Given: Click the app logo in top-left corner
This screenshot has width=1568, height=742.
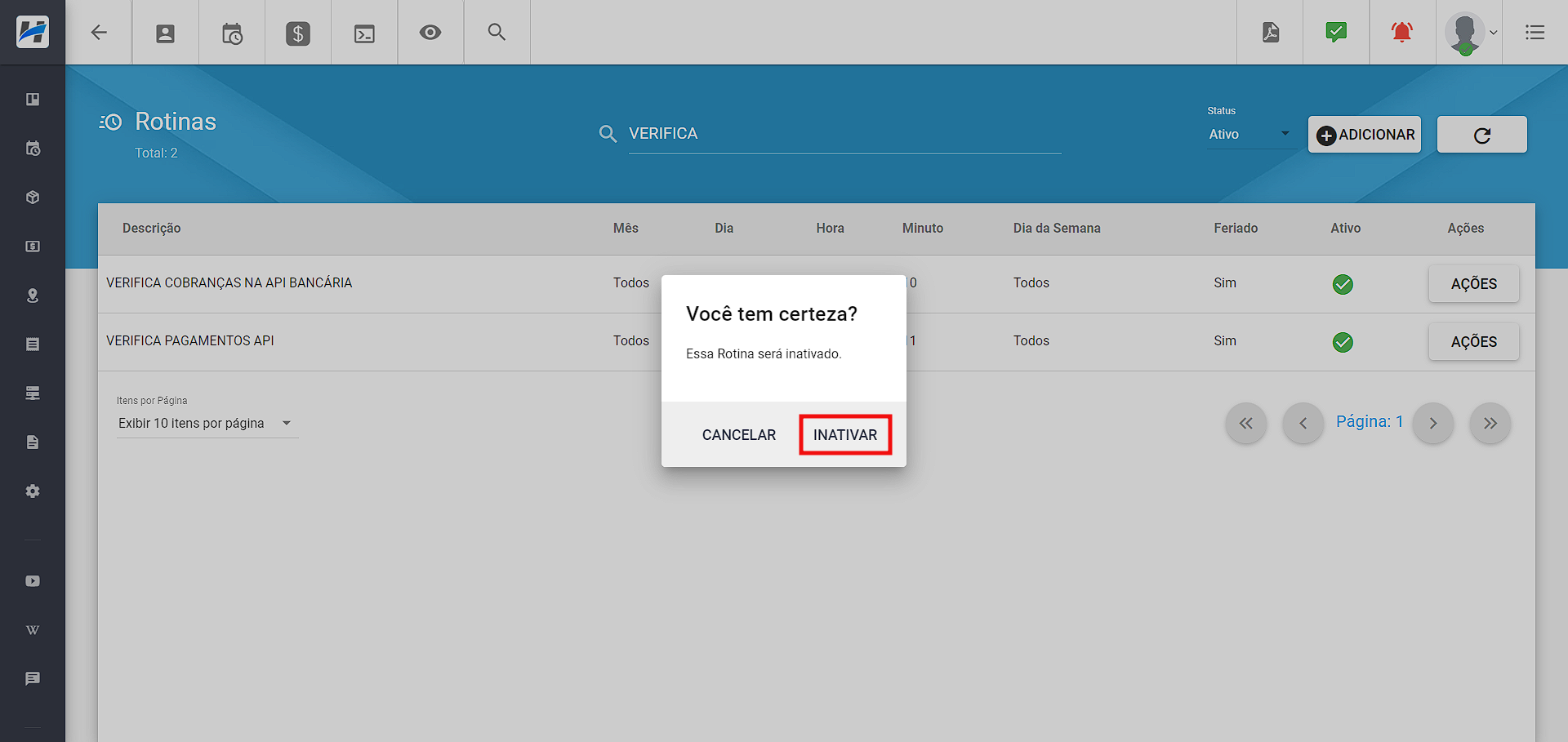Looking at the screenshot, I should click(33, 32).
